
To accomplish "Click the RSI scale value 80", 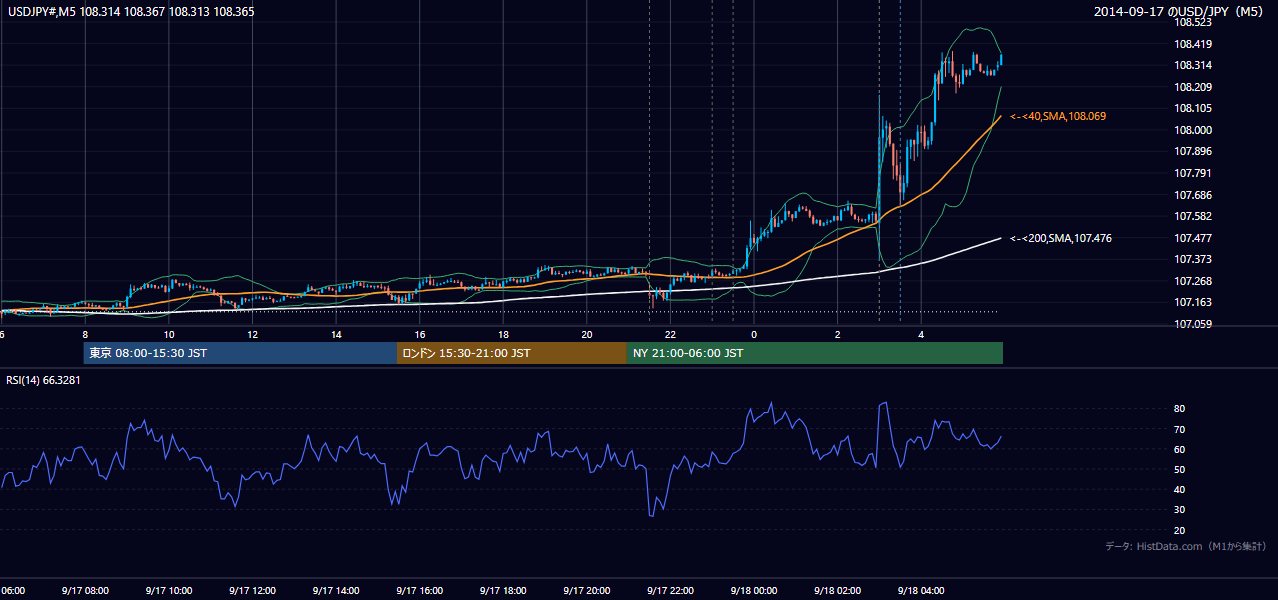I will (x=1180, y=409).
